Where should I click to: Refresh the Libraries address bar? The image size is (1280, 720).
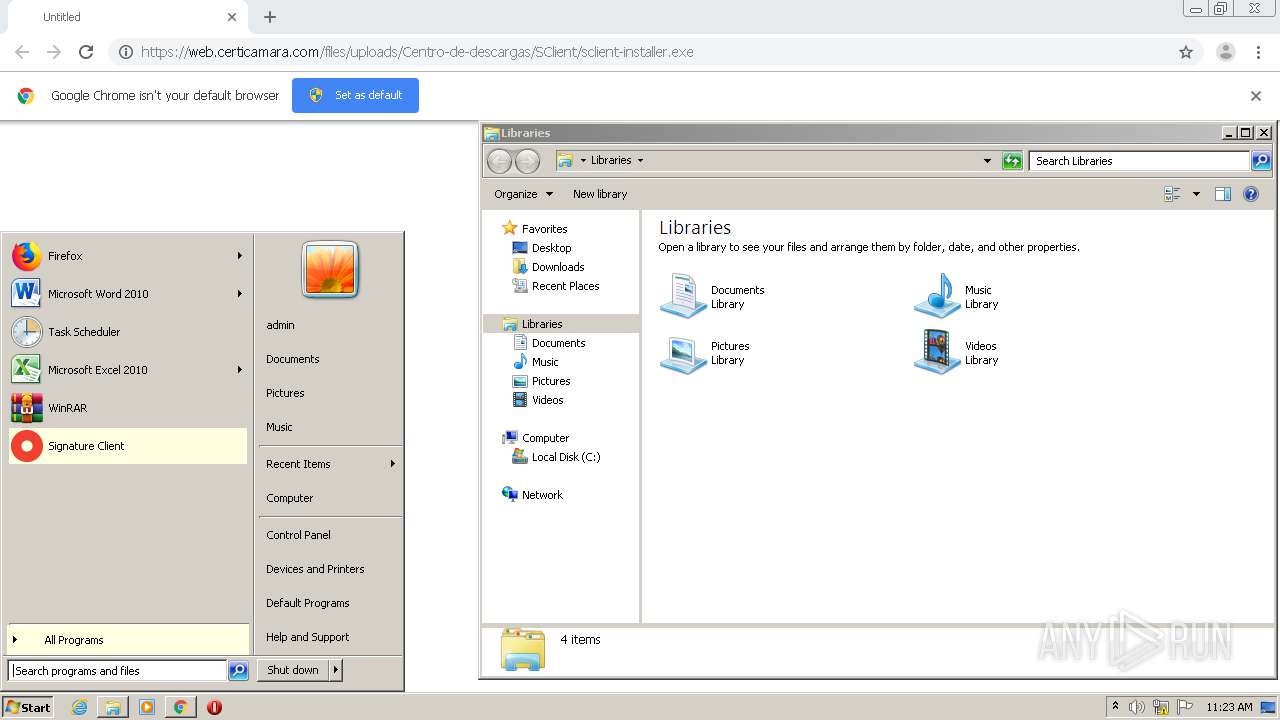click(x=1012, y=161)
